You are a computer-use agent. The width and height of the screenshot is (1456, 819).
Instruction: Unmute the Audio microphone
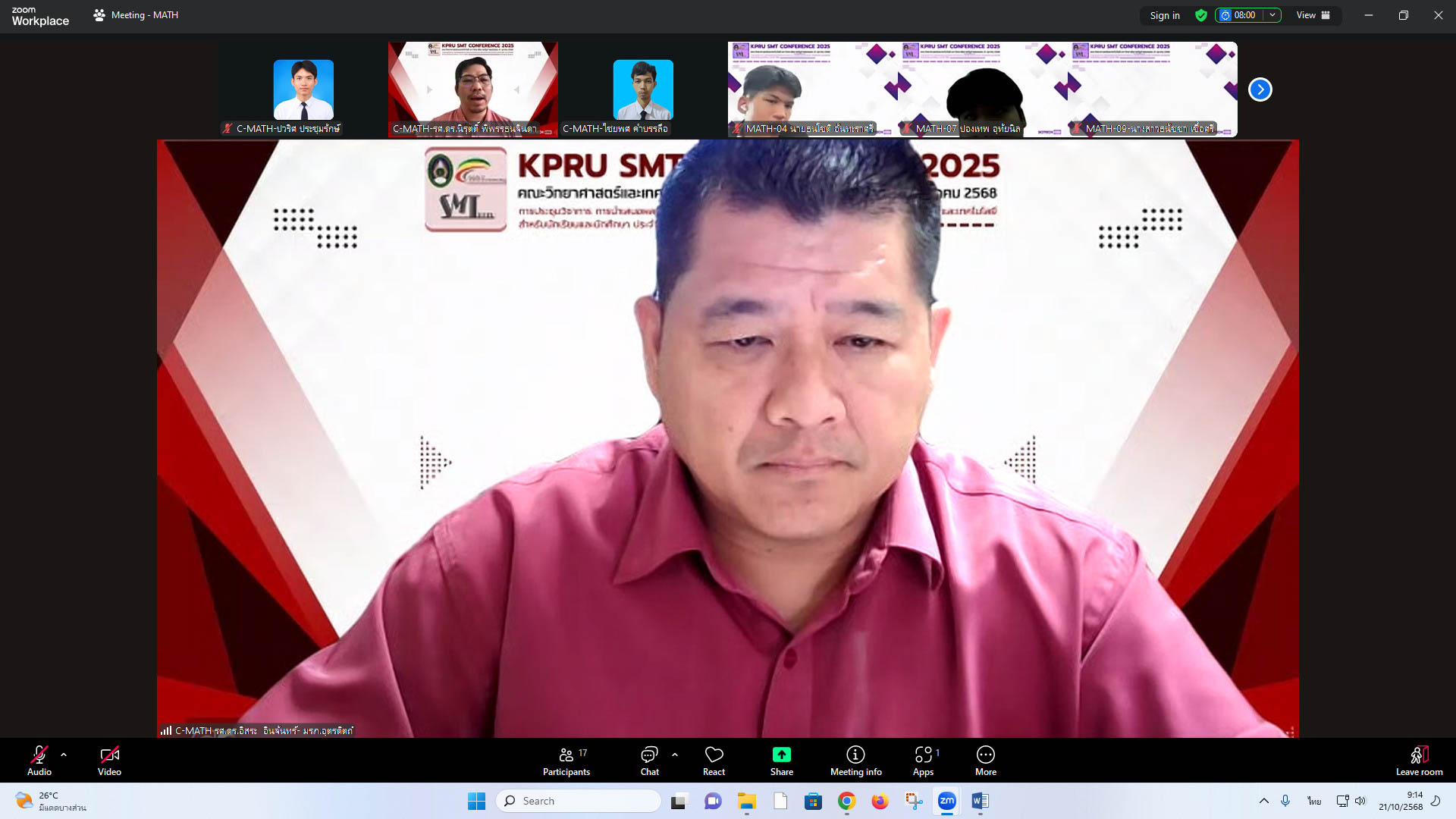[39, 755]
